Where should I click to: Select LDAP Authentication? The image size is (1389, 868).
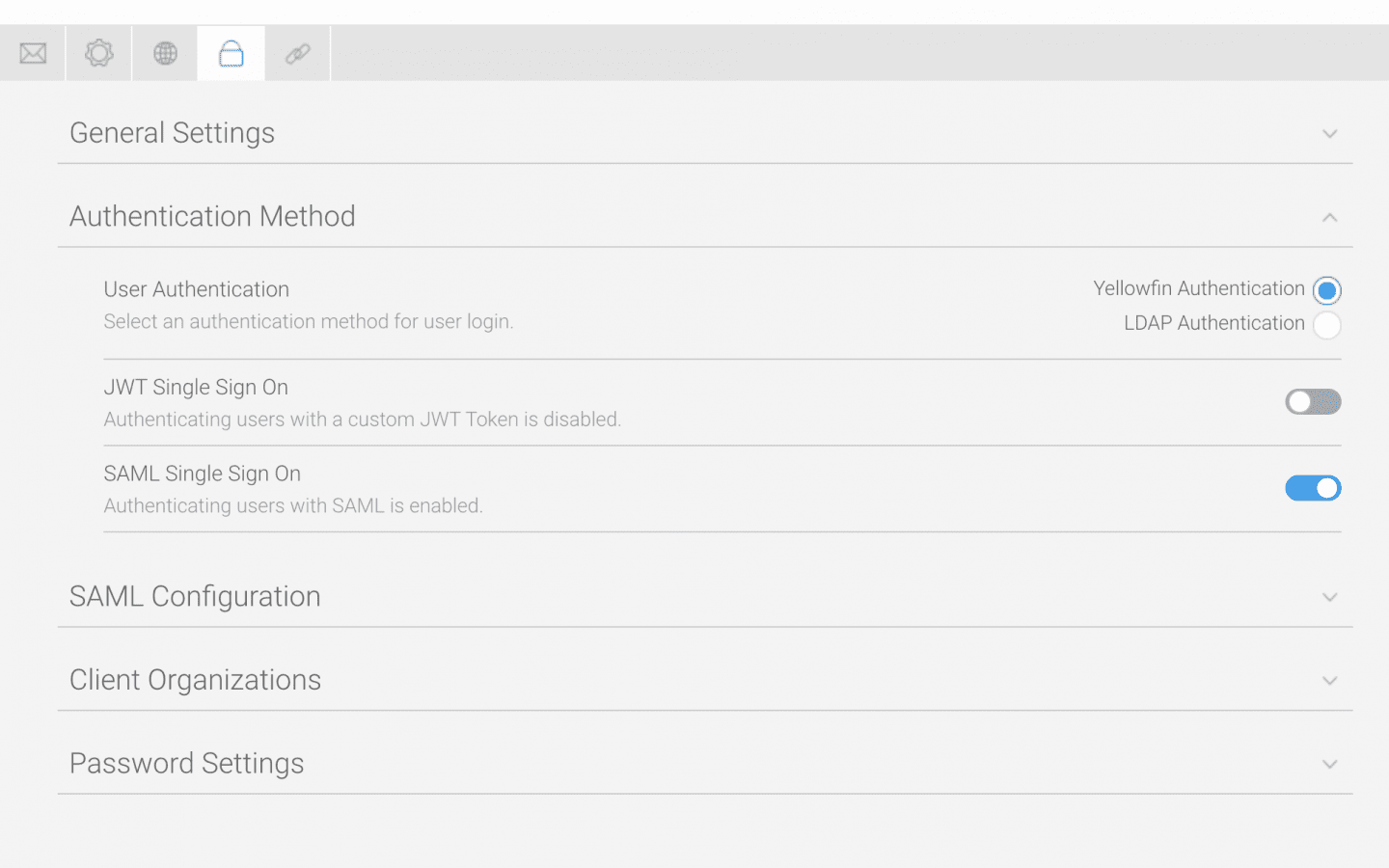point(1328,325)
